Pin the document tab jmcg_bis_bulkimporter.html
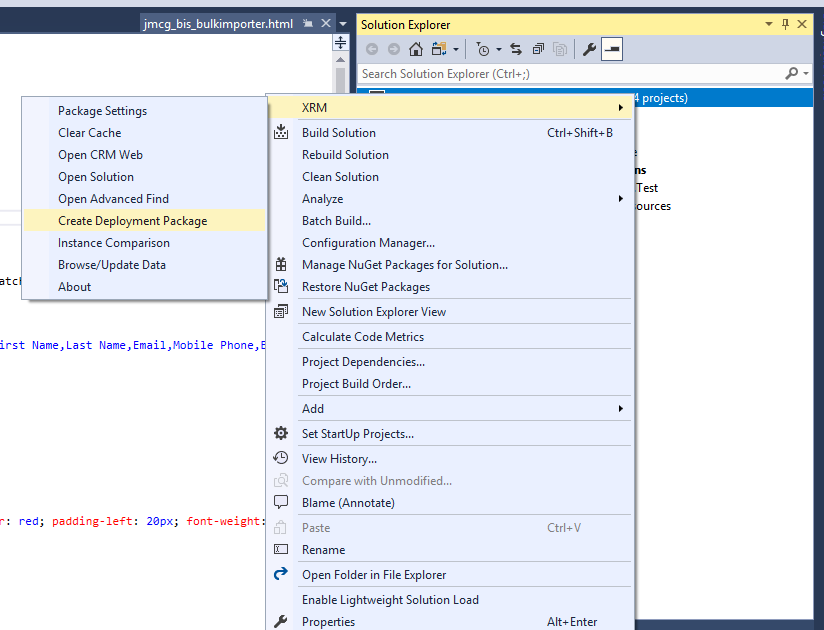 (x=308, y=23)
